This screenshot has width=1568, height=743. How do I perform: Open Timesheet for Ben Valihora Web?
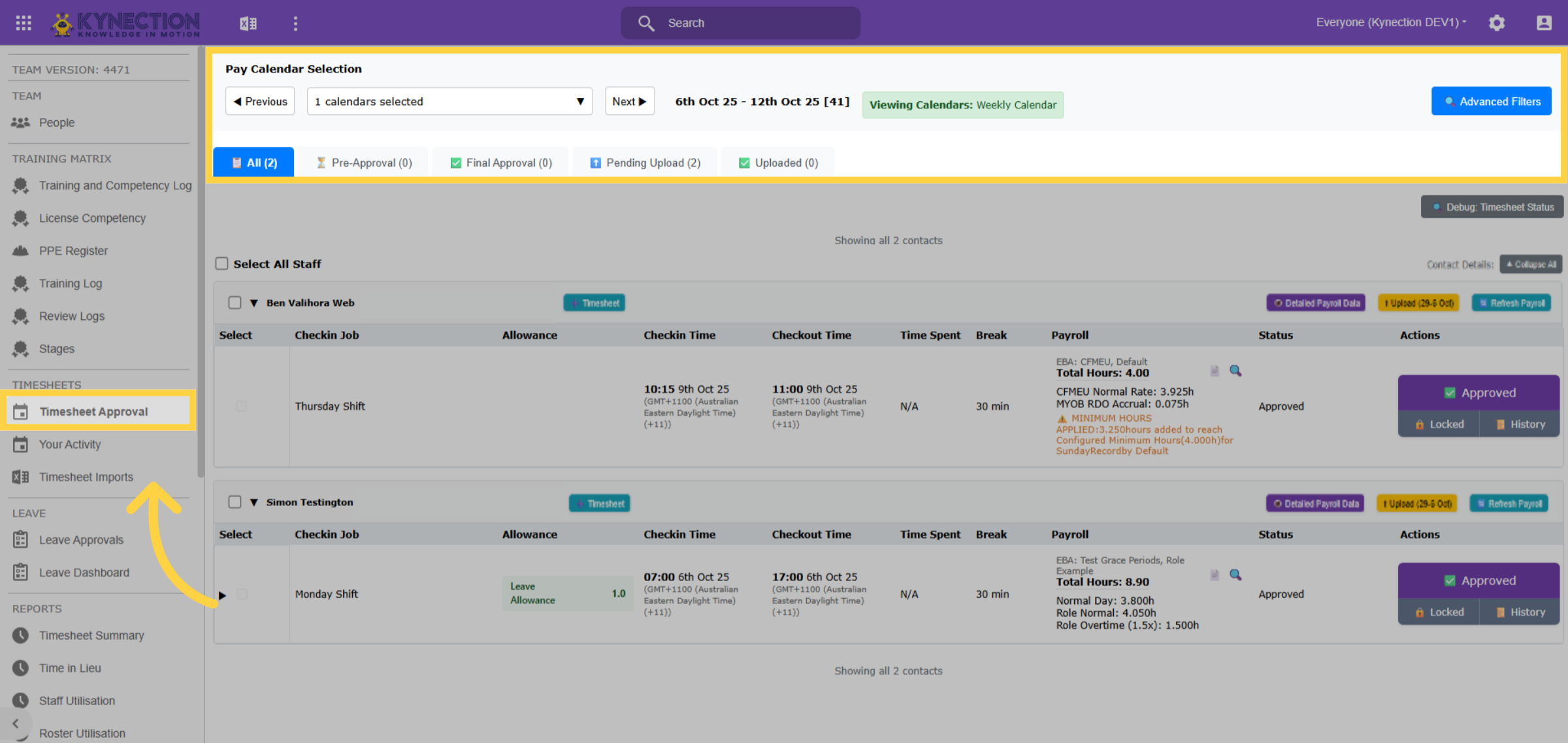(595, 303)
